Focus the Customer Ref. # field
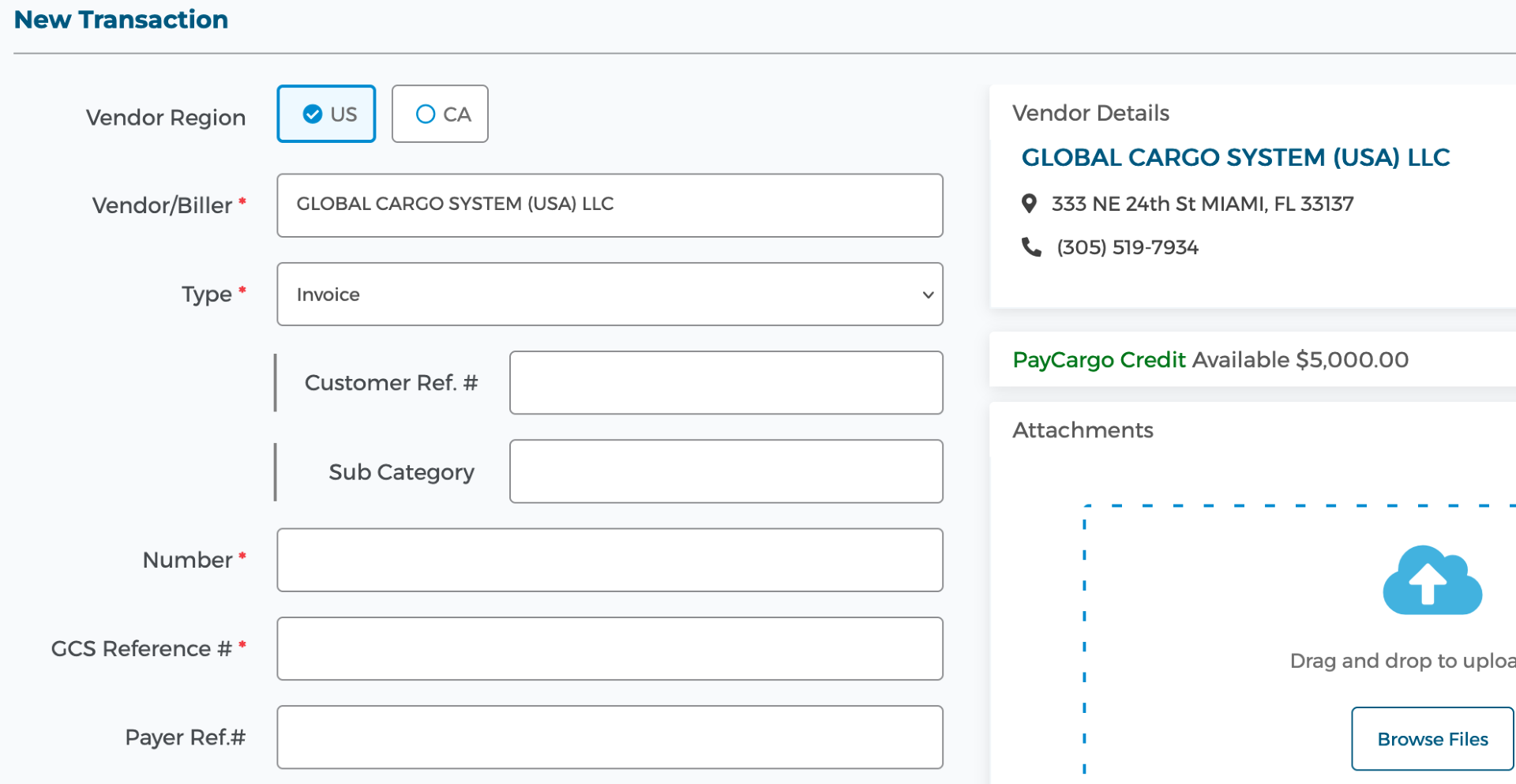Screen dimensions: 1516x784 [x=726, y=383]
